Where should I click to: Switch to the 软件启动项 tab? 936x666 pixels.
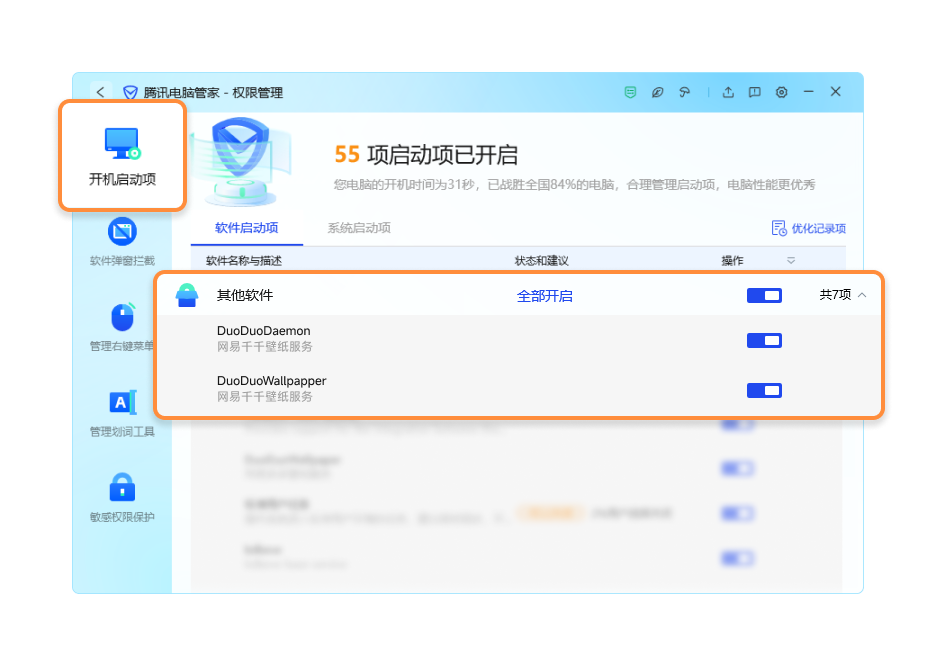(247, 228)
